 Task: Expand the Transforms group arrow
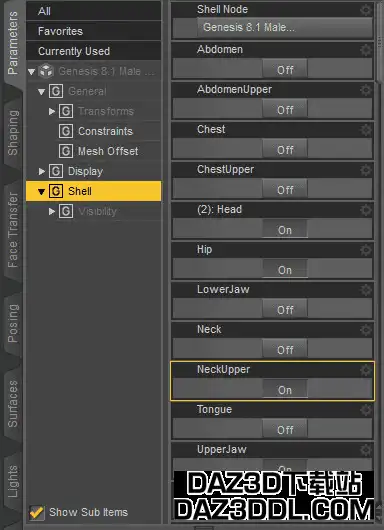pyautogui.click(x=52, y=111)
